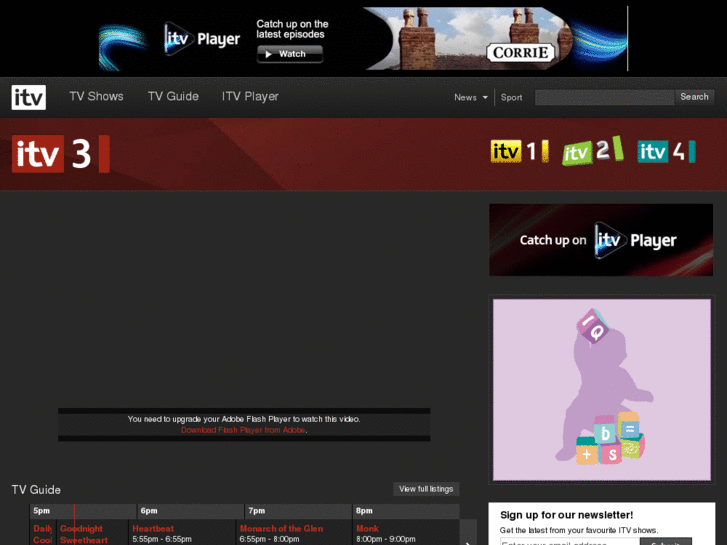
Task: Open the TV Shows menu
Action: point(96,96)
